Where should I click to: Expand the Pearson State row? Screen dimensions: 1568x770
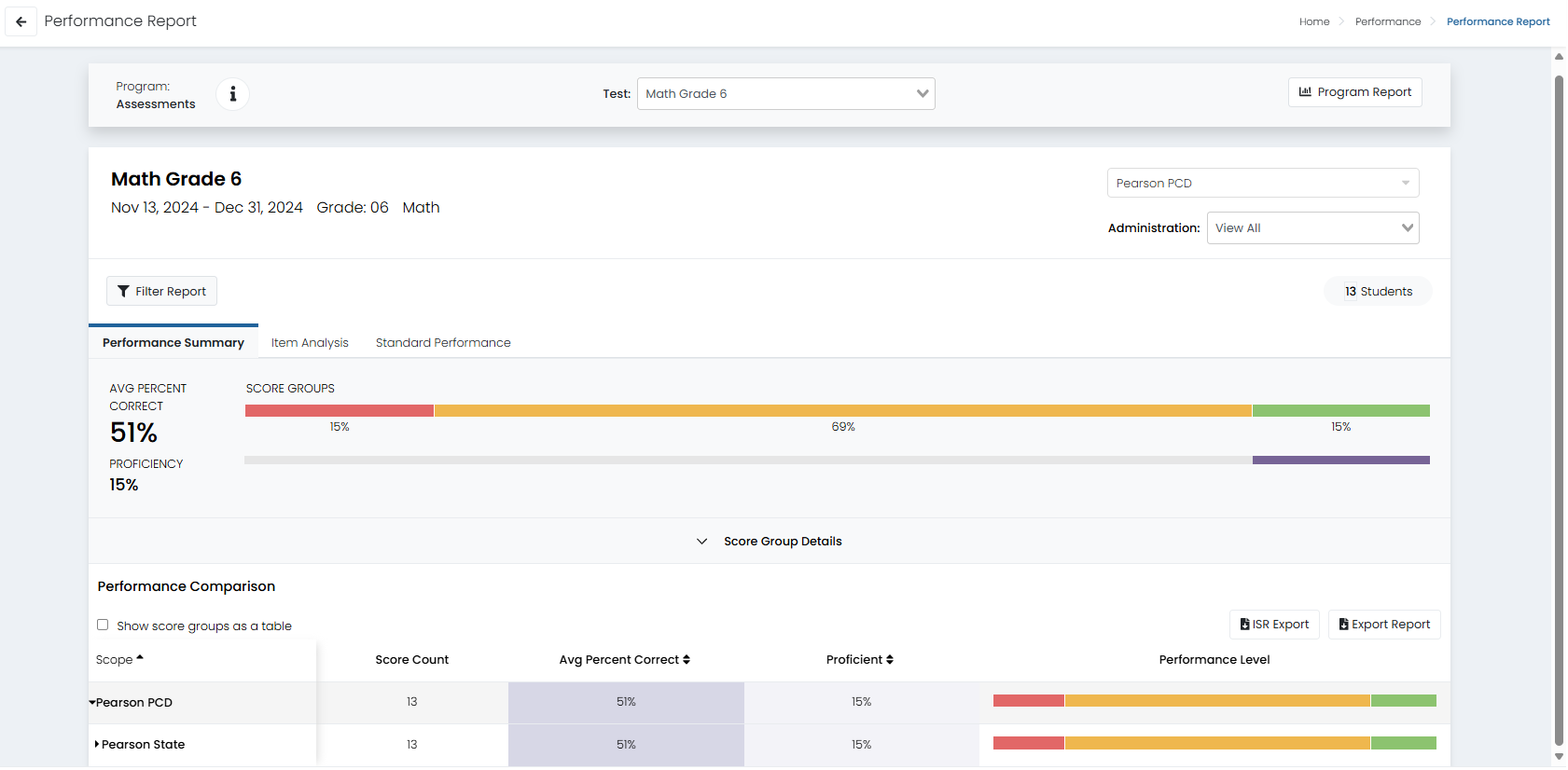97,744
